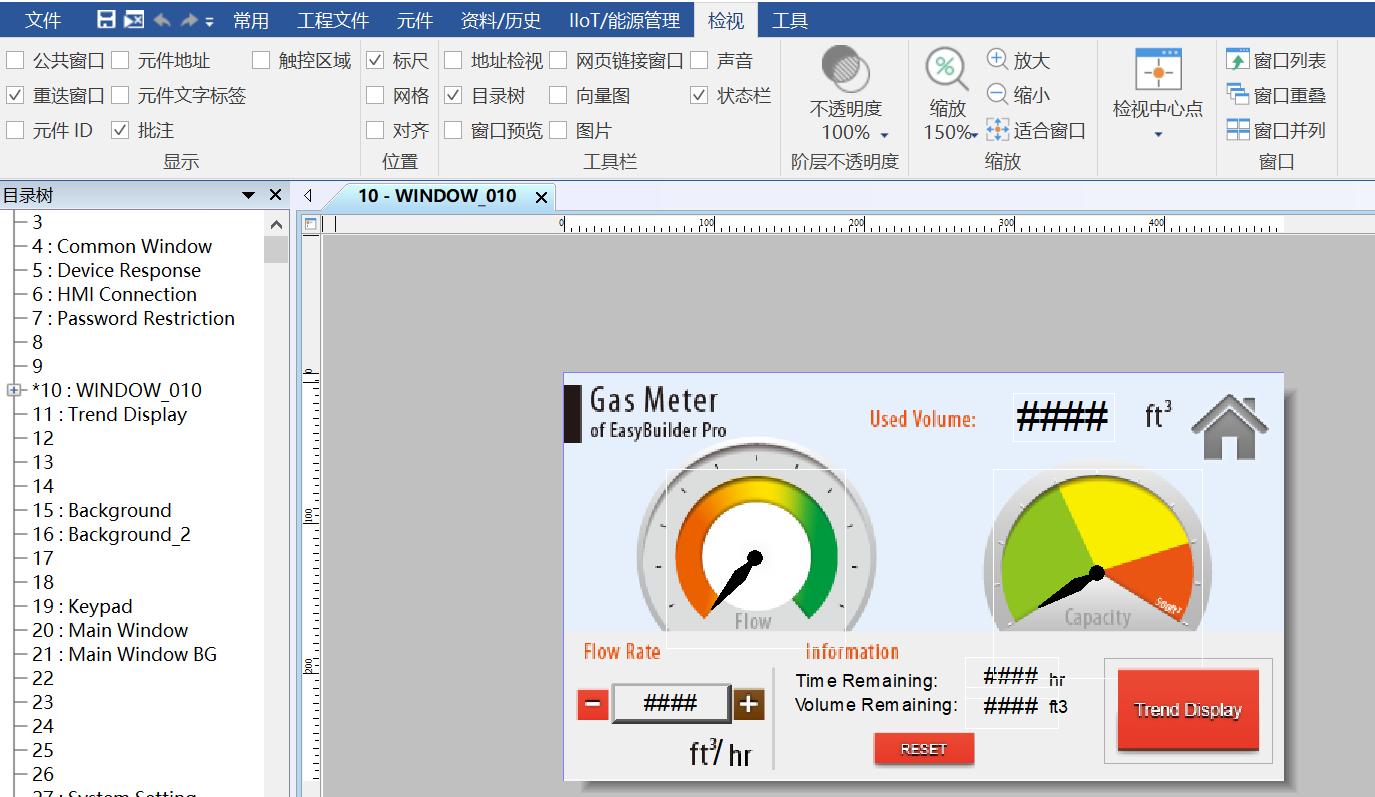This screenshot has width=1375, height=797.
Task: Click the brown plus button under Flow Rate
Action: click(x=748, y=705)
